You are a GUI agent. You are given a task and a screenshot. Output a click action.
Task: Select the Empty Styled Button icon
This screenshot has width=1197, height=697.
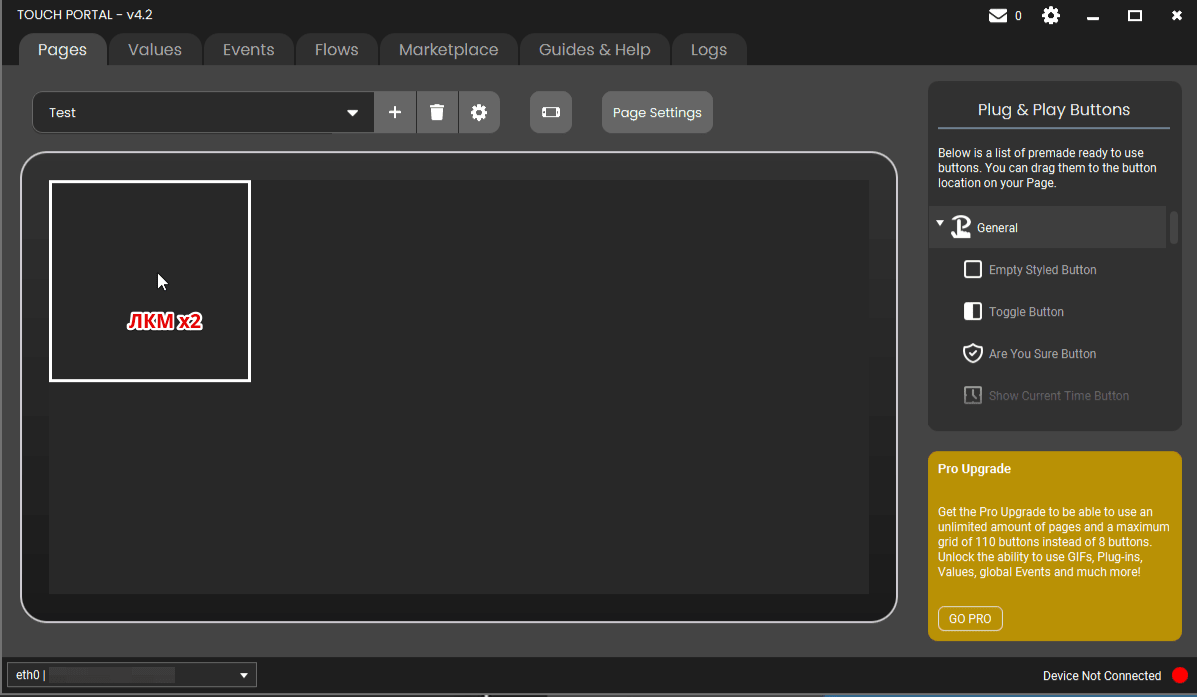pos(973,269)
